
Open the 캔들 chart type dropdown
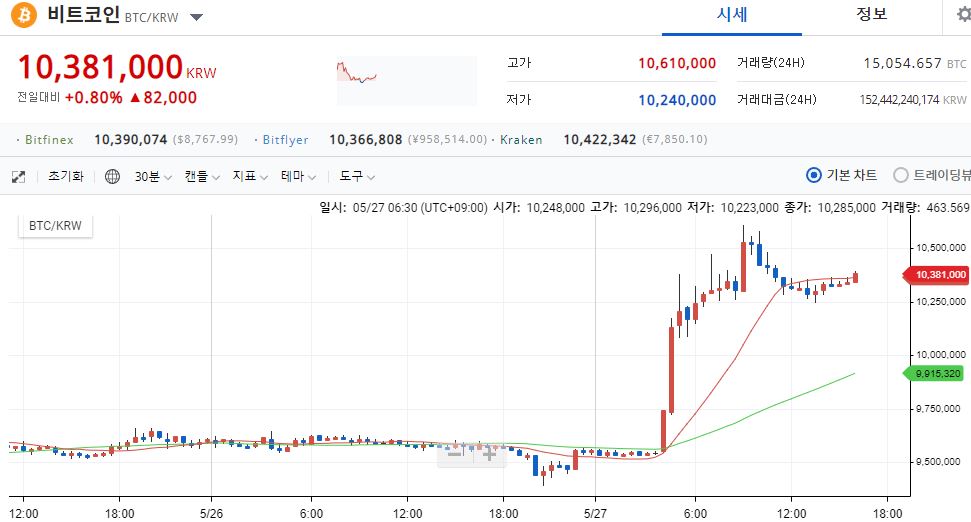202,176
